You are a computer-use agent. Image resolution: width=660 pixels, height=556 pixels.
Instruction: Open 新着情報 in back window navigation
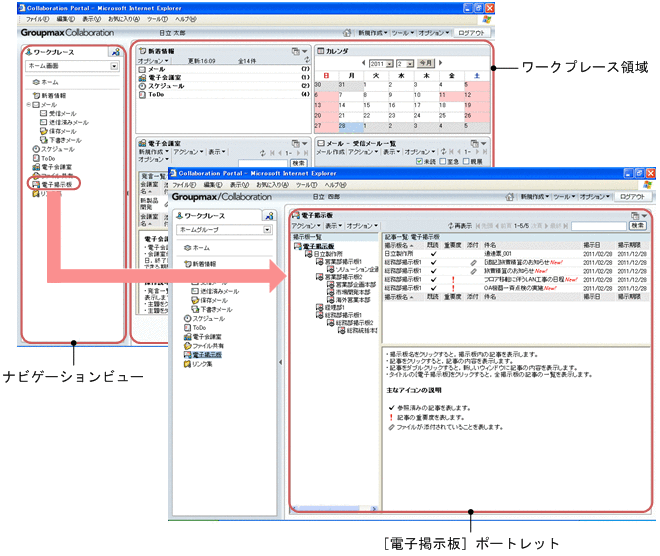click(x=49, y=96)
